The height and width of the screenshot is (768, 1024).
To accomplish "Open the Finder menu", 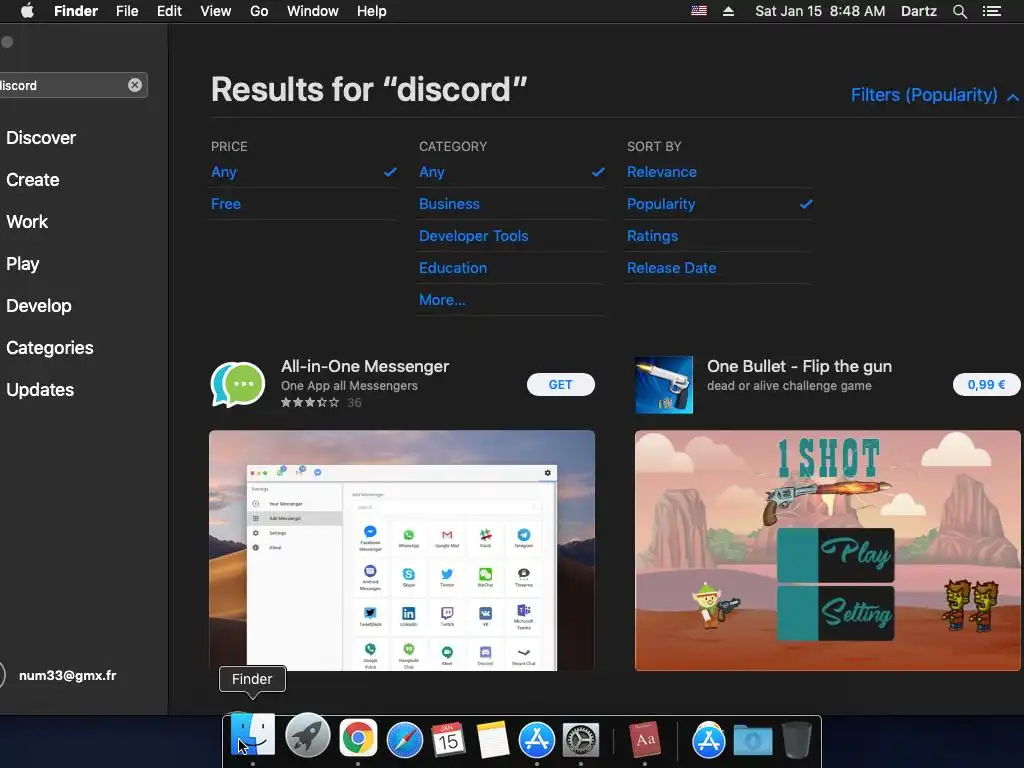I will point(76,11).
